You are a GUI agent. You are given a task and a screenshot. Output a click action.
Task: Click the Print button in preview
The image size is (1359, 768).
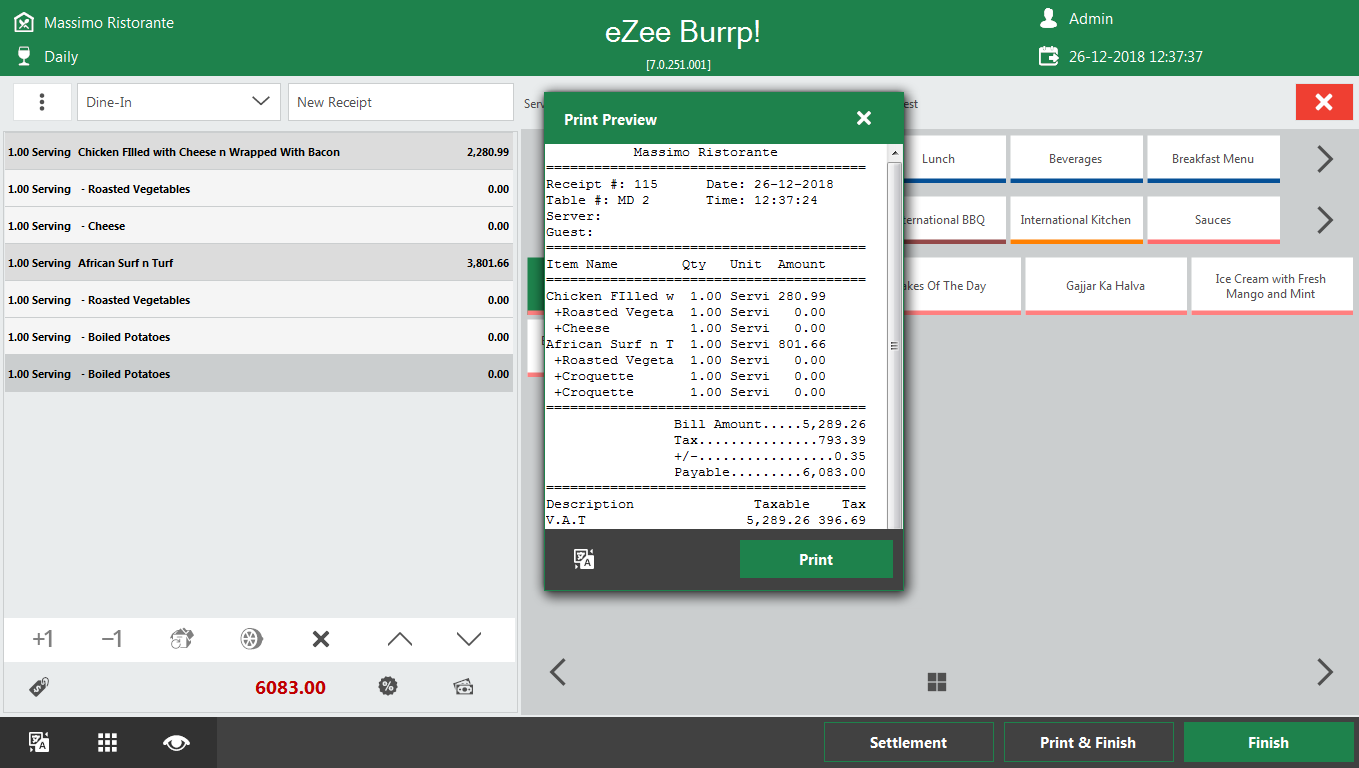[816, 559]
